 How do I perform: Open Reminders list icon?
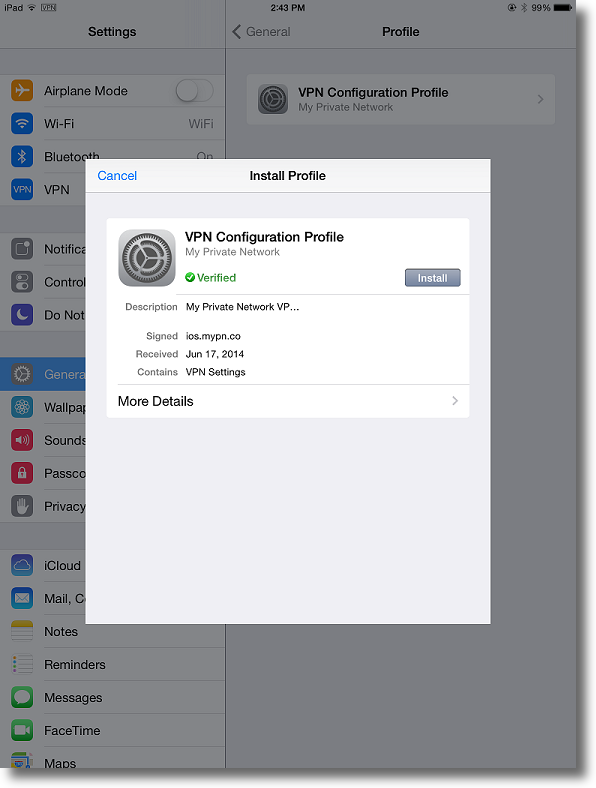pos(22,664)
